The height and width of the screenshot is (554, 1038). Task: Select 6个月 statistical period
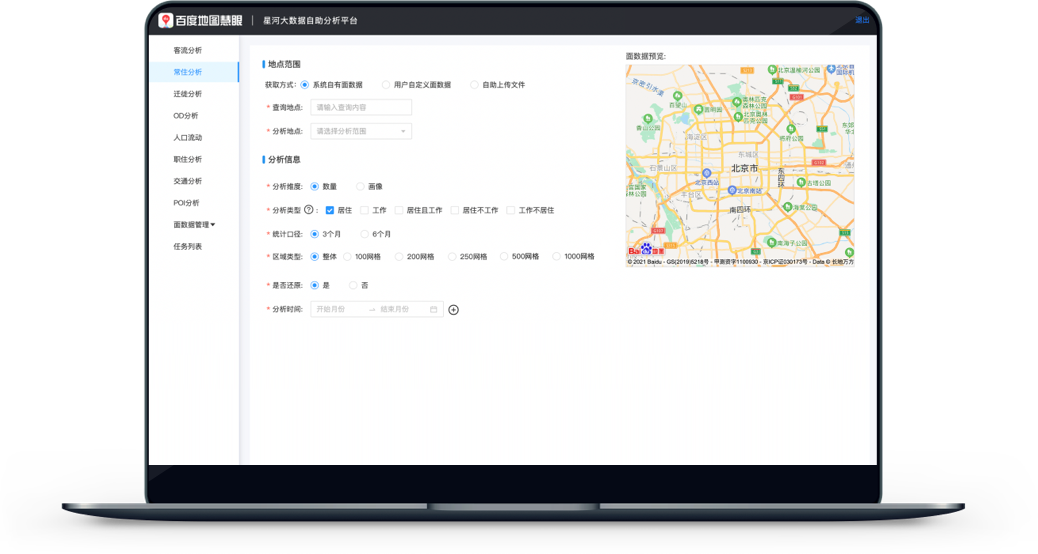point(364,234)
